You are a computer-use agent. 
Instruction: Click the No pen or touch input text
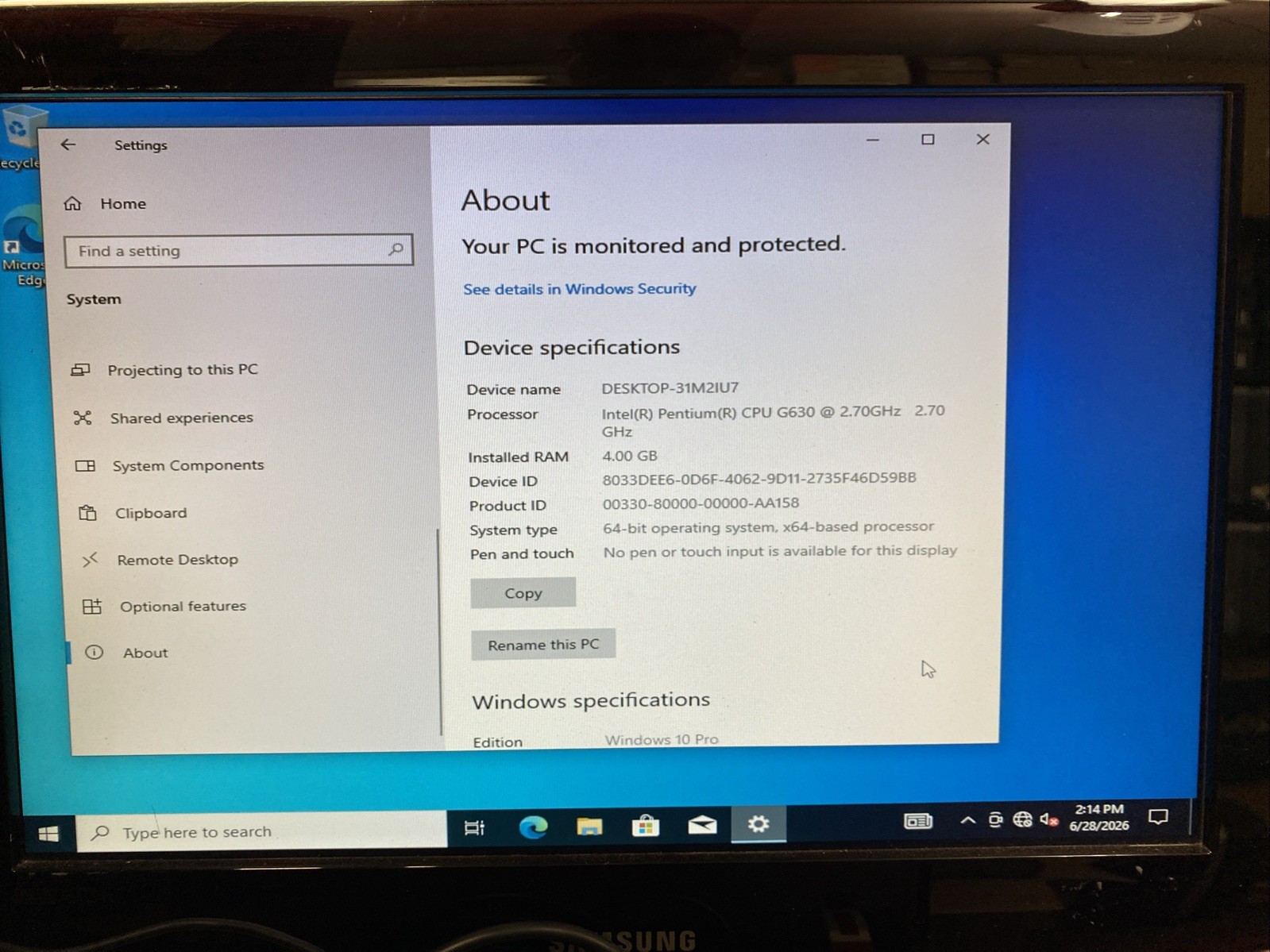pyautogui.click(x=780, y=551)
